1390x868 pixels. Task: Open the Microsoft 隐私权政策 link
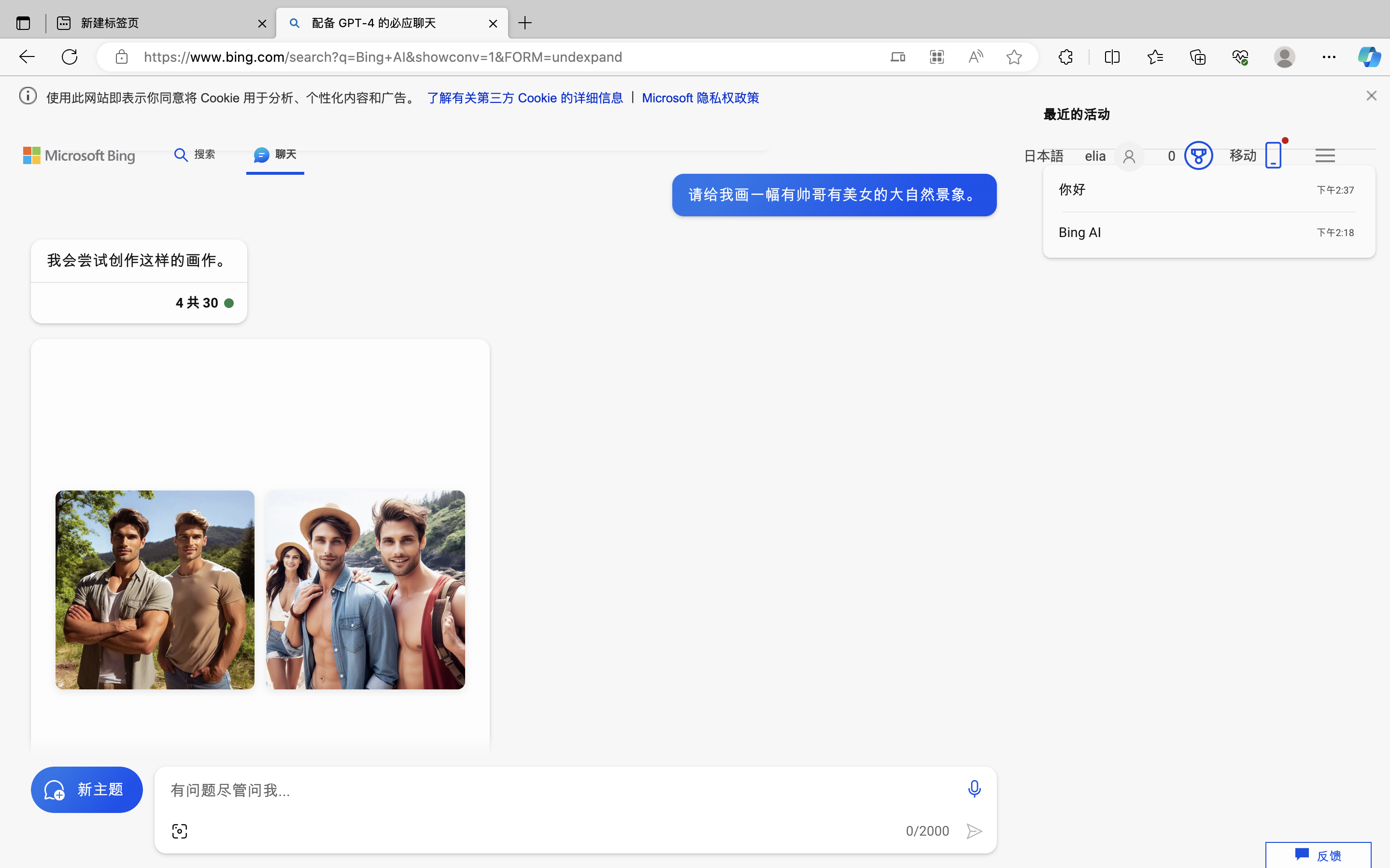pyautogui.click(x=700, y=98)
